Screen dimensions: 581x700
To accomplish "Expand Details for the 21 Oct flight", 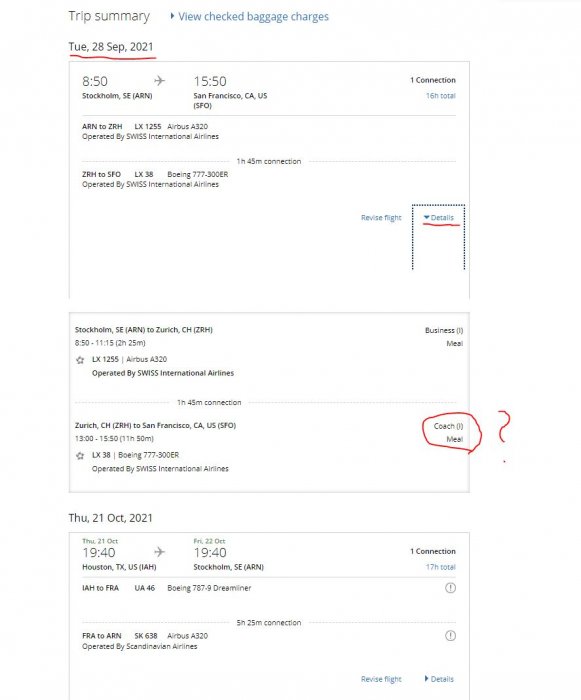I will [x=439, y=679].
